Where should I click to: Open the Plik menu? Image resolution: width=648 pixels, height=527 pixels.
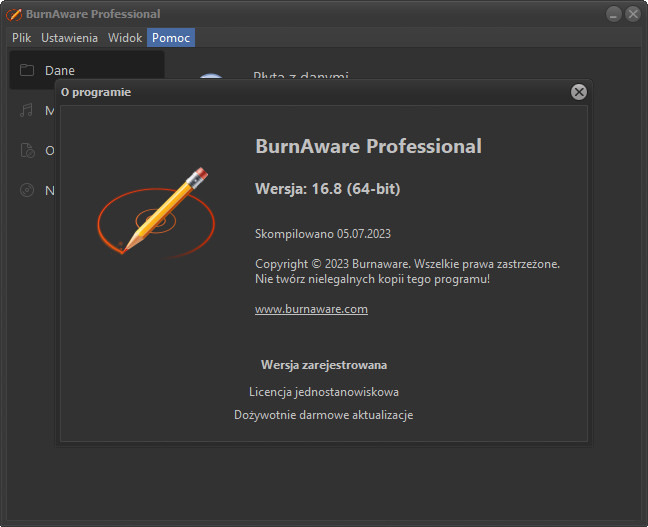21,38
